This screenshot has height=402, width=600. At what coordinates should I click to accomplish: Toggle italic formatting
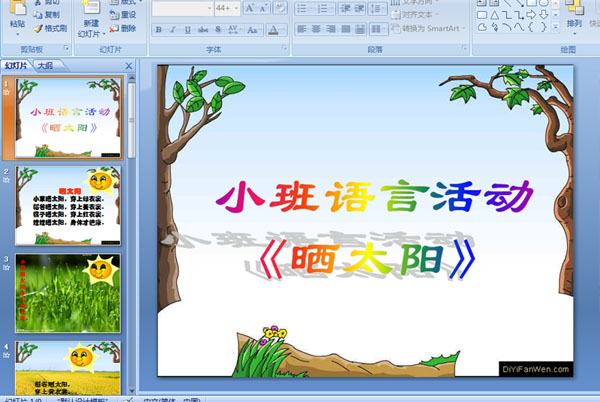173,30
